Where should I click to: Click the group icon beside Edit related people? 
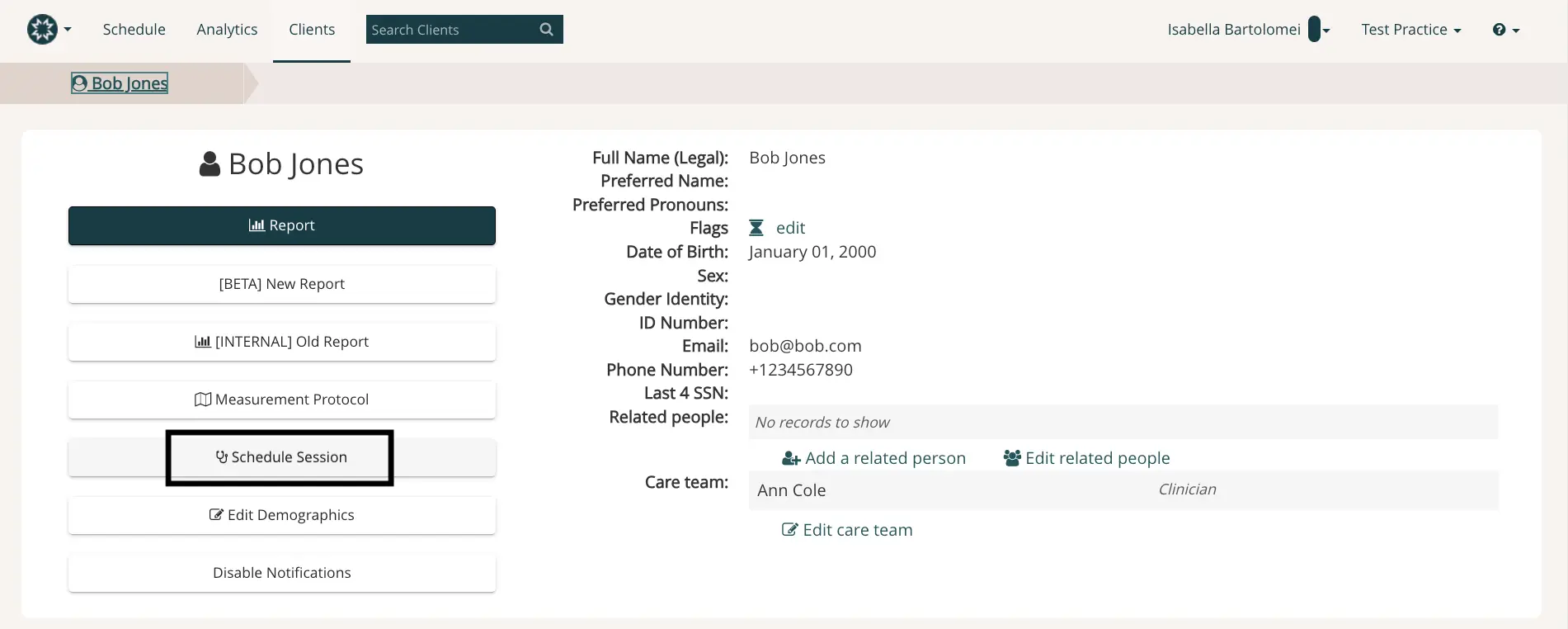(x=1012, y=457)
